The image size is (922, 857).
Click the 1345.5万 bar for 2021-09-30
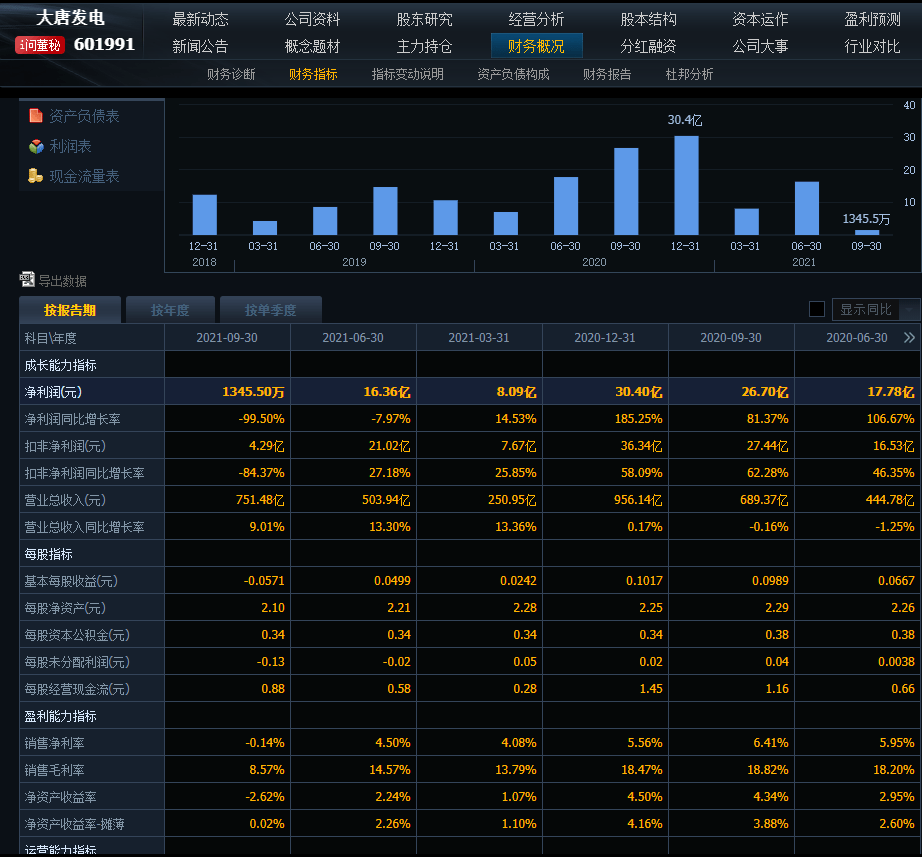(867, 232)
